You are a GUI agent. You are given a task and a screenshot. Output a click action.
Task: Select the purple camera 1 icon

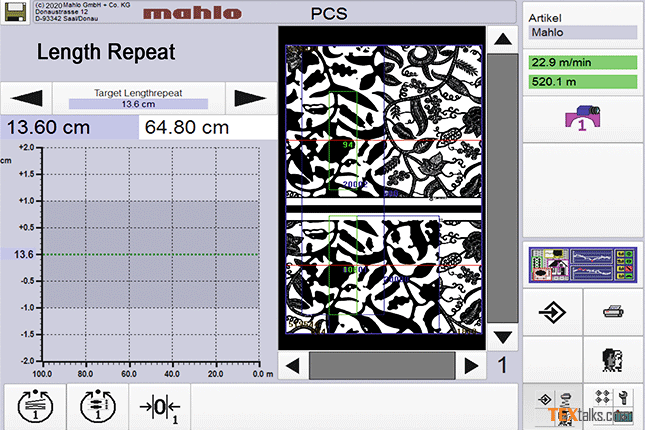click(x=582, y=119)
